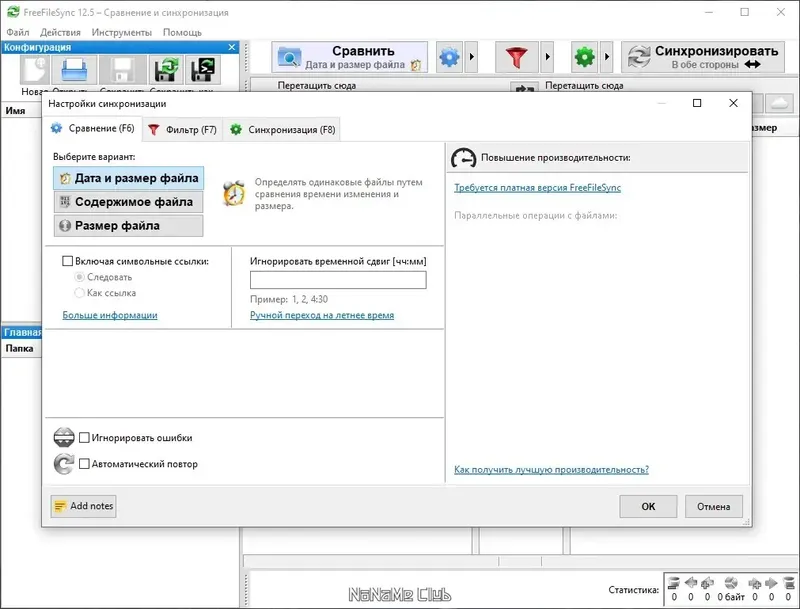
Task: Open a configuration with the Open icon
Action: (x=74, y=70)
